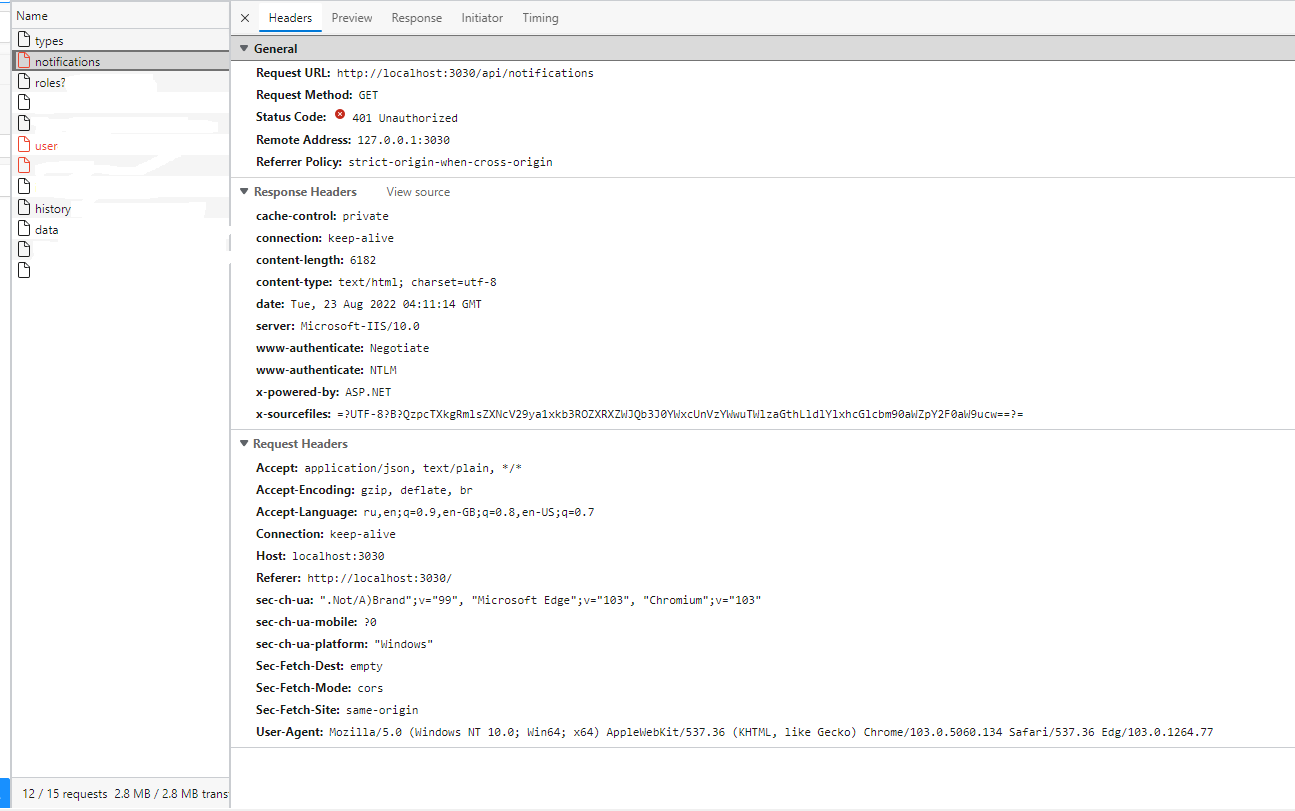Click the 401 Unauthorized status text
Image resolution: width=1295 pixels, height=811 pixels.
pyautogui.click(x=405, y=118)
